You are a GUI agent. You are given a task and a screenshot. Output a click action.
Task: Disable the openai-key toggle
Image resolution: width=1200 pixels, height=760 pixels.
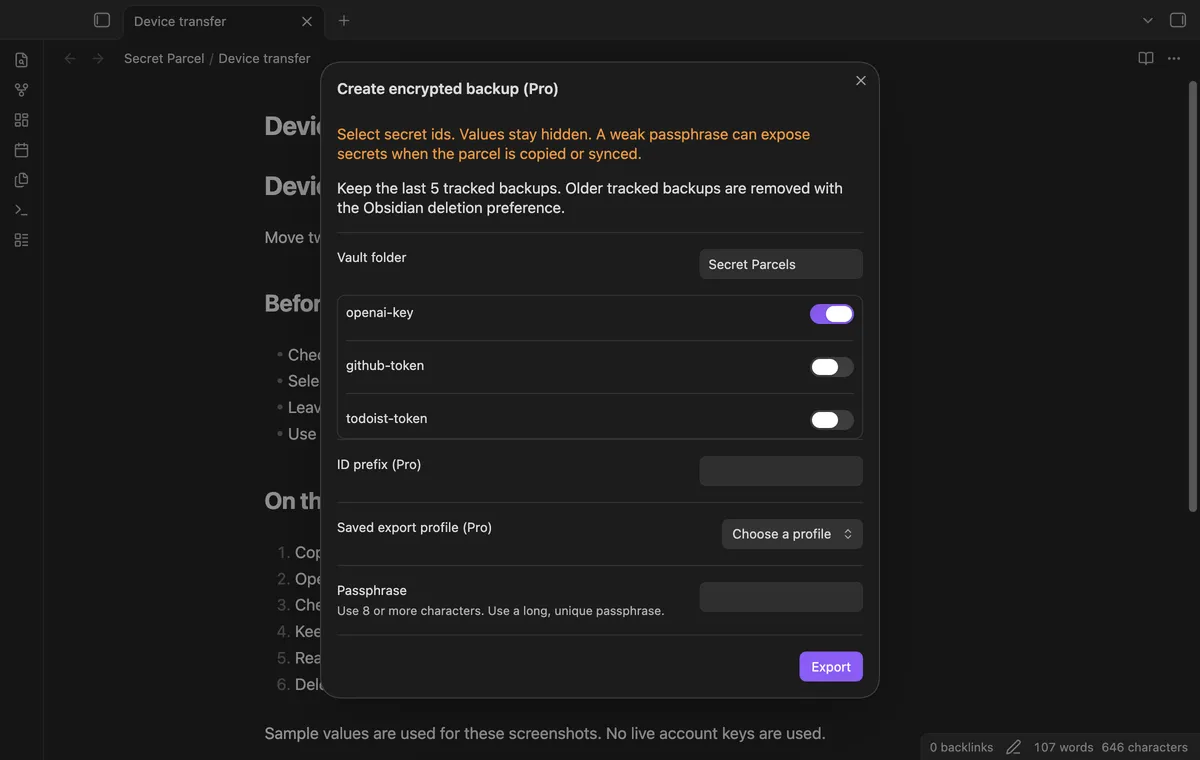tap(832, 314)
